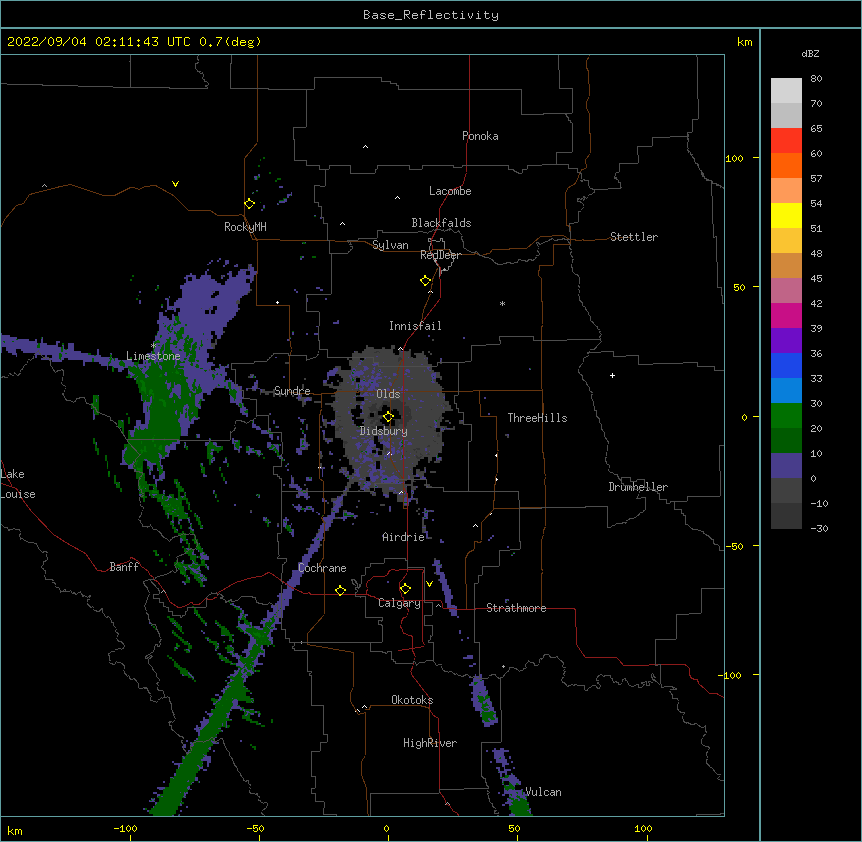Click the magenta 39-42 dBZ legend swatch
The width and height of the screenshot is (862, 842).
click(x=786, y=315)
